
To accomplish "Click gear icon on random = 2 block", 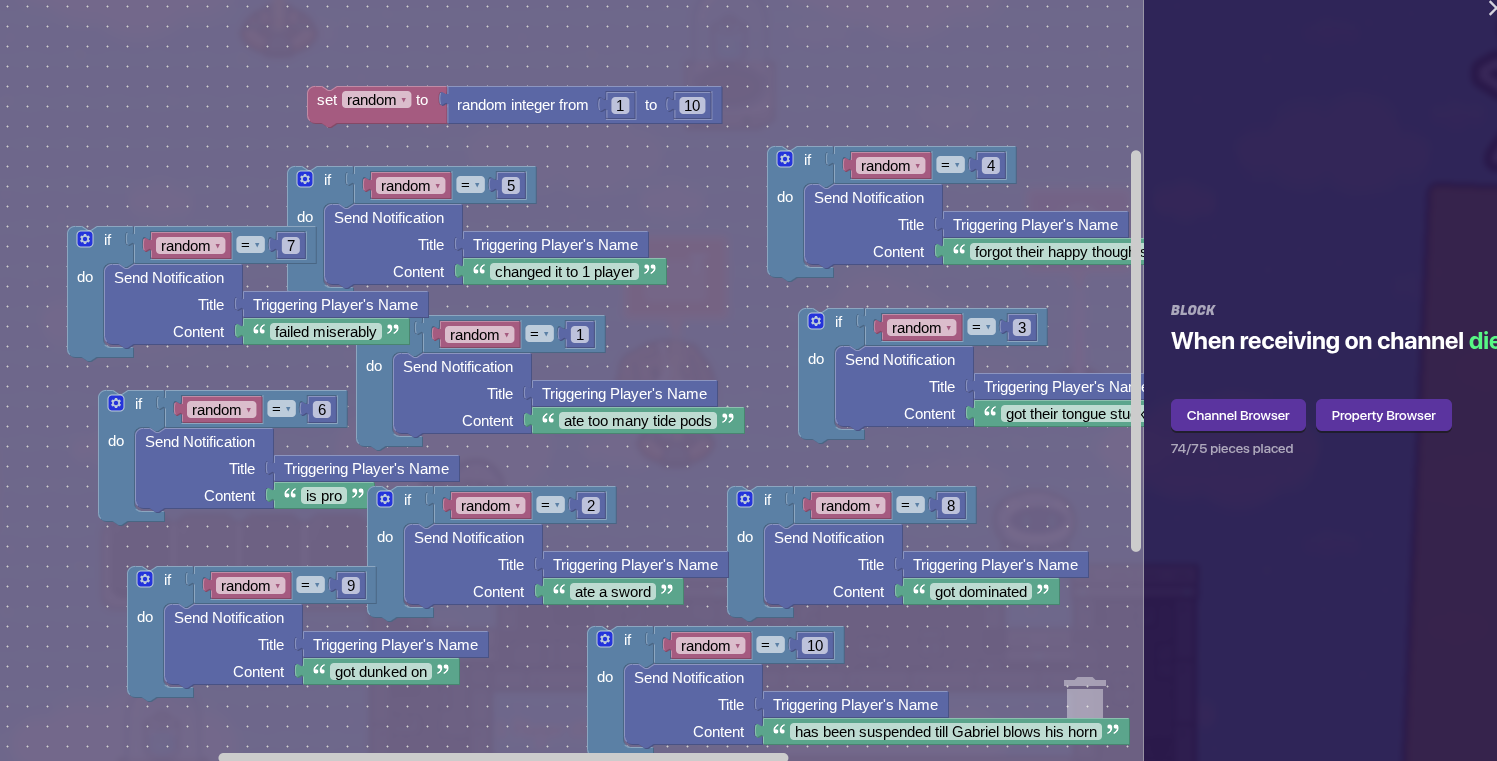I will (385, 500).
